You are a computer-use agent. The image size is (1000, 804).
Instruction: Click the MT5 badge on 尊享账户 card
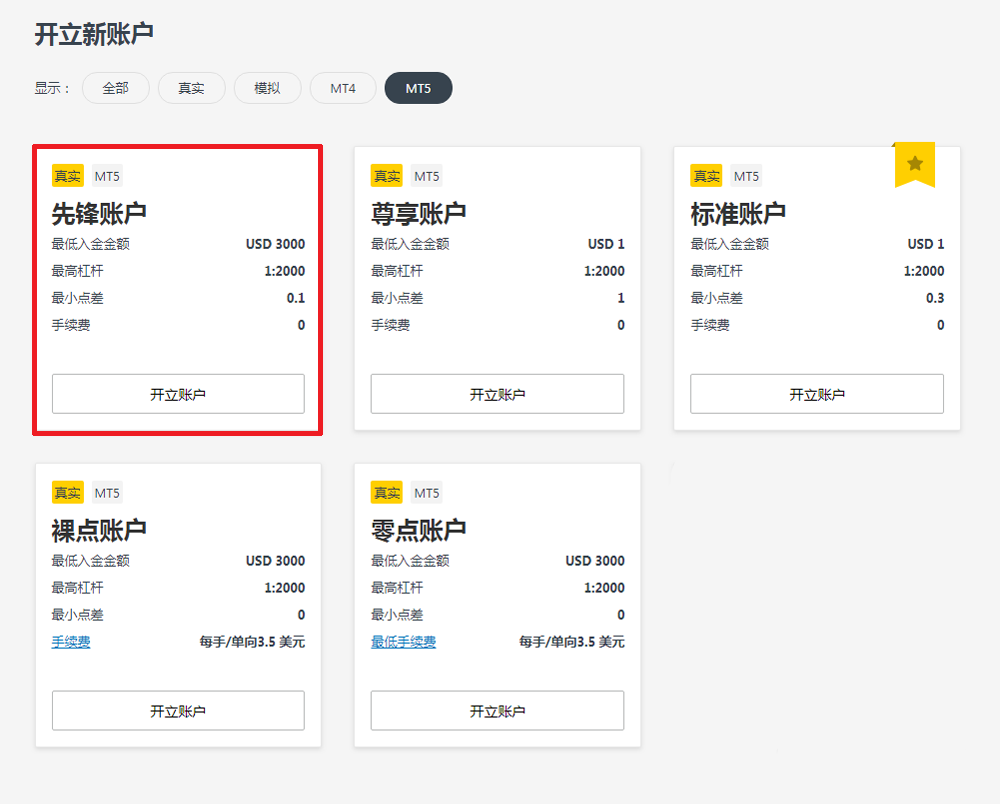(427, 176)
